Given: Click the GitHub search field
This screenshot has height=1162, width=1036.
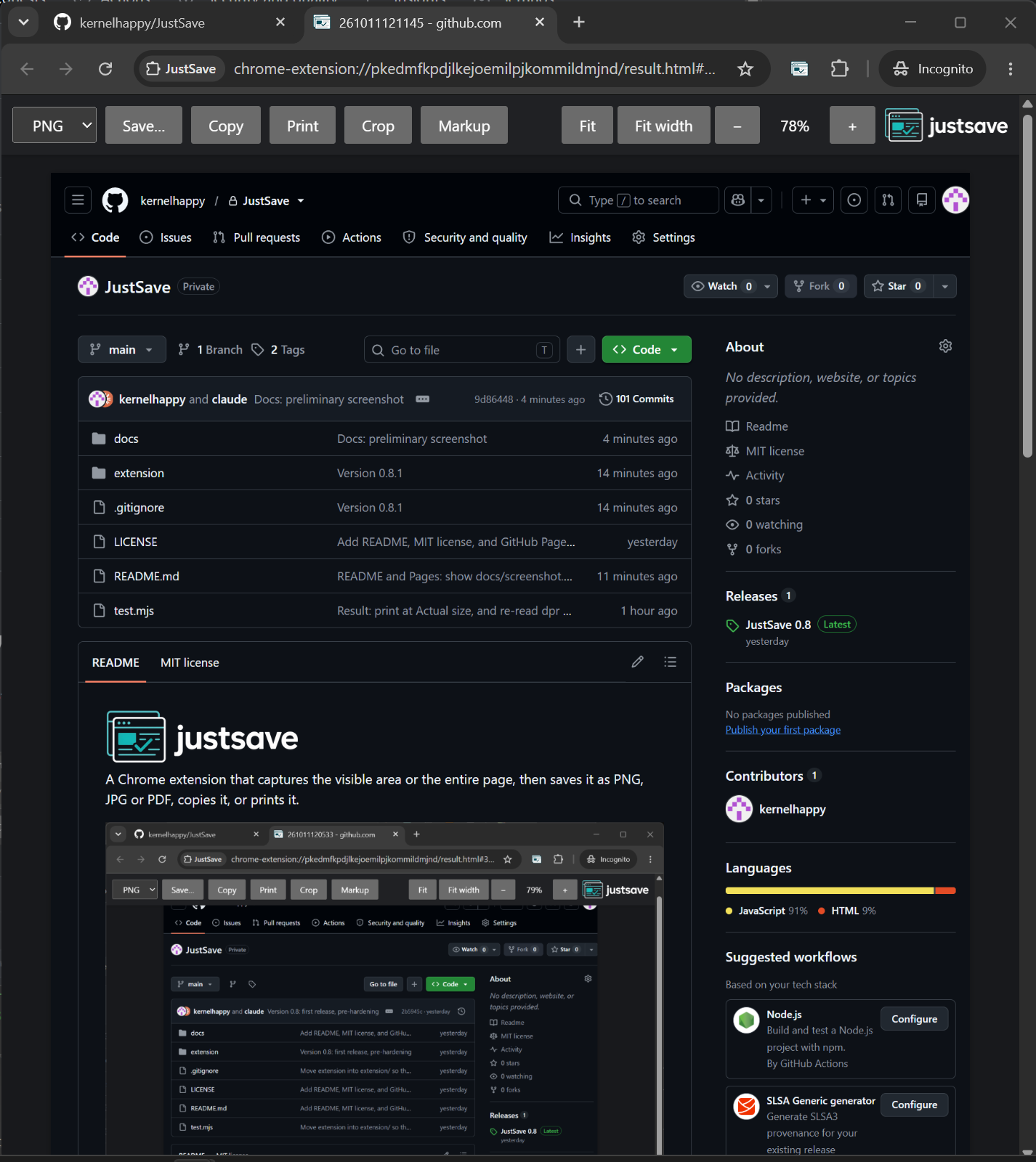Looking at the screenshot, I should coord(638,200).
